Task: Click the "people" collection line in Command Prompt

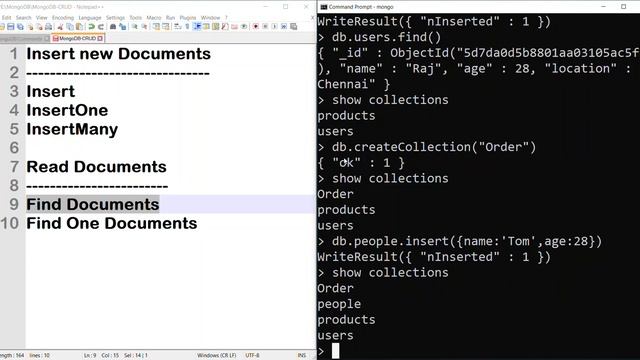Action: tap(339, 304)
